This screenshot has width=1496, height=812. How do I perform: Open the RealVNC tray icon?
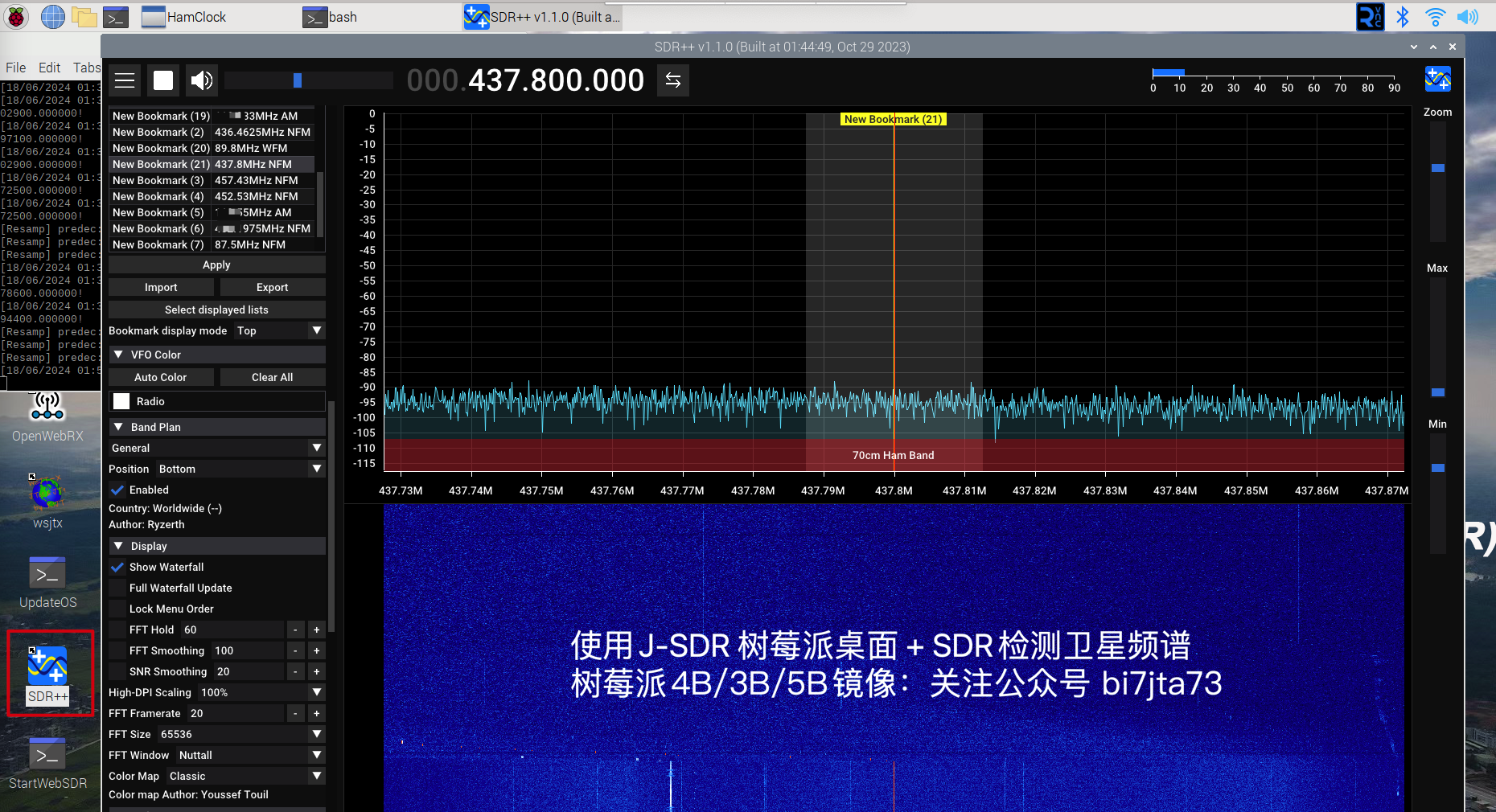[1371, 16]
